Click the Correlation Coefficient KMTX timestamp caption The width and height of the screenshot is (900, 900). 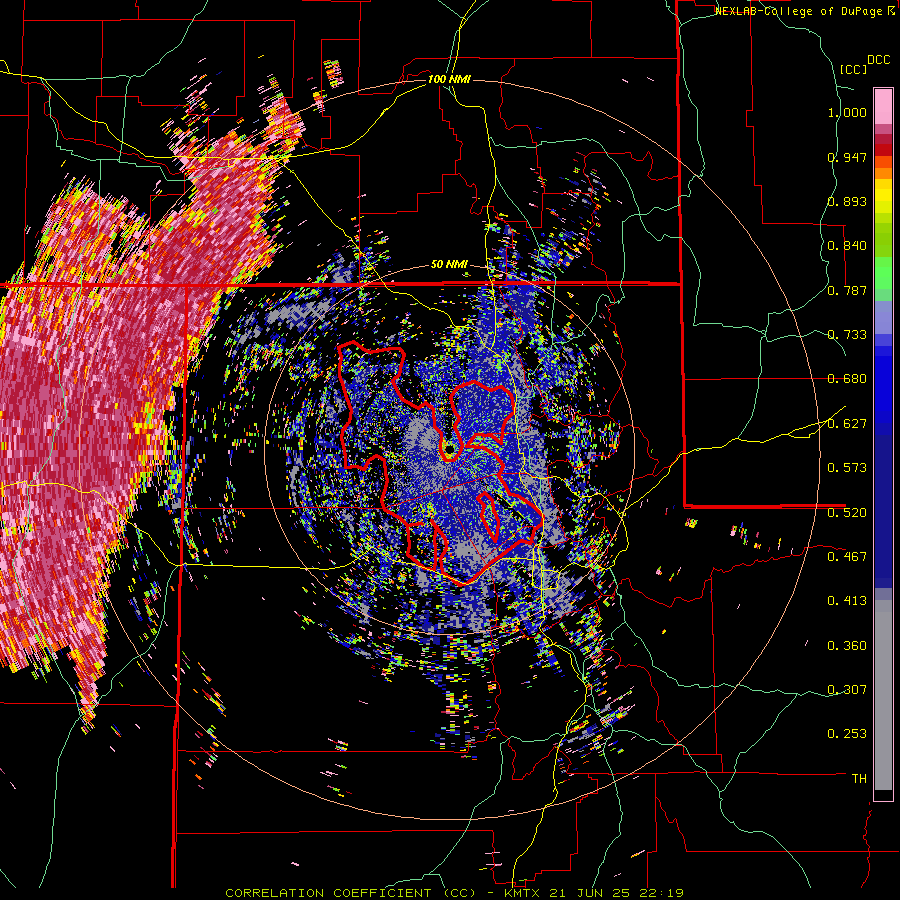tap(454, 893)
